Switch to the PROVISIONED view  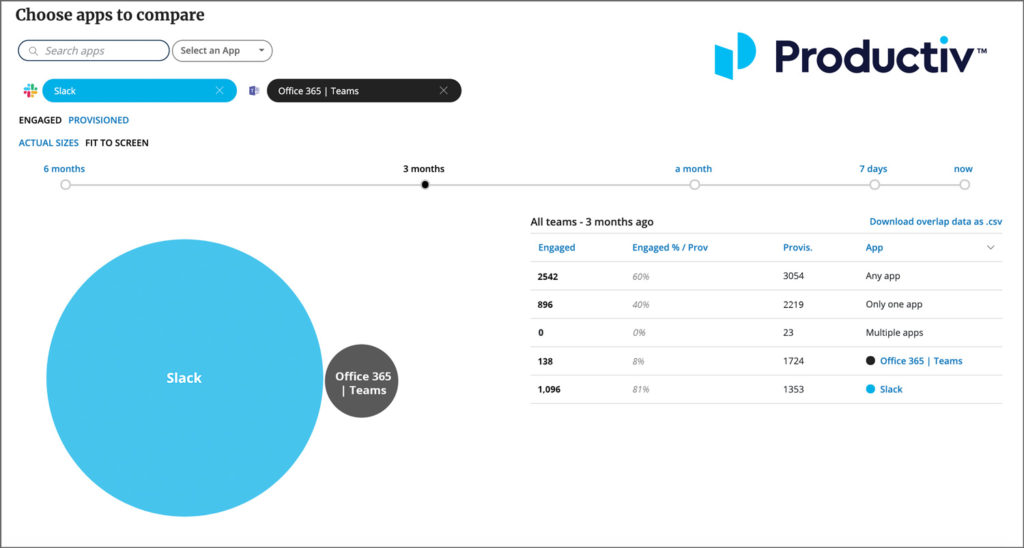point(99,120)
